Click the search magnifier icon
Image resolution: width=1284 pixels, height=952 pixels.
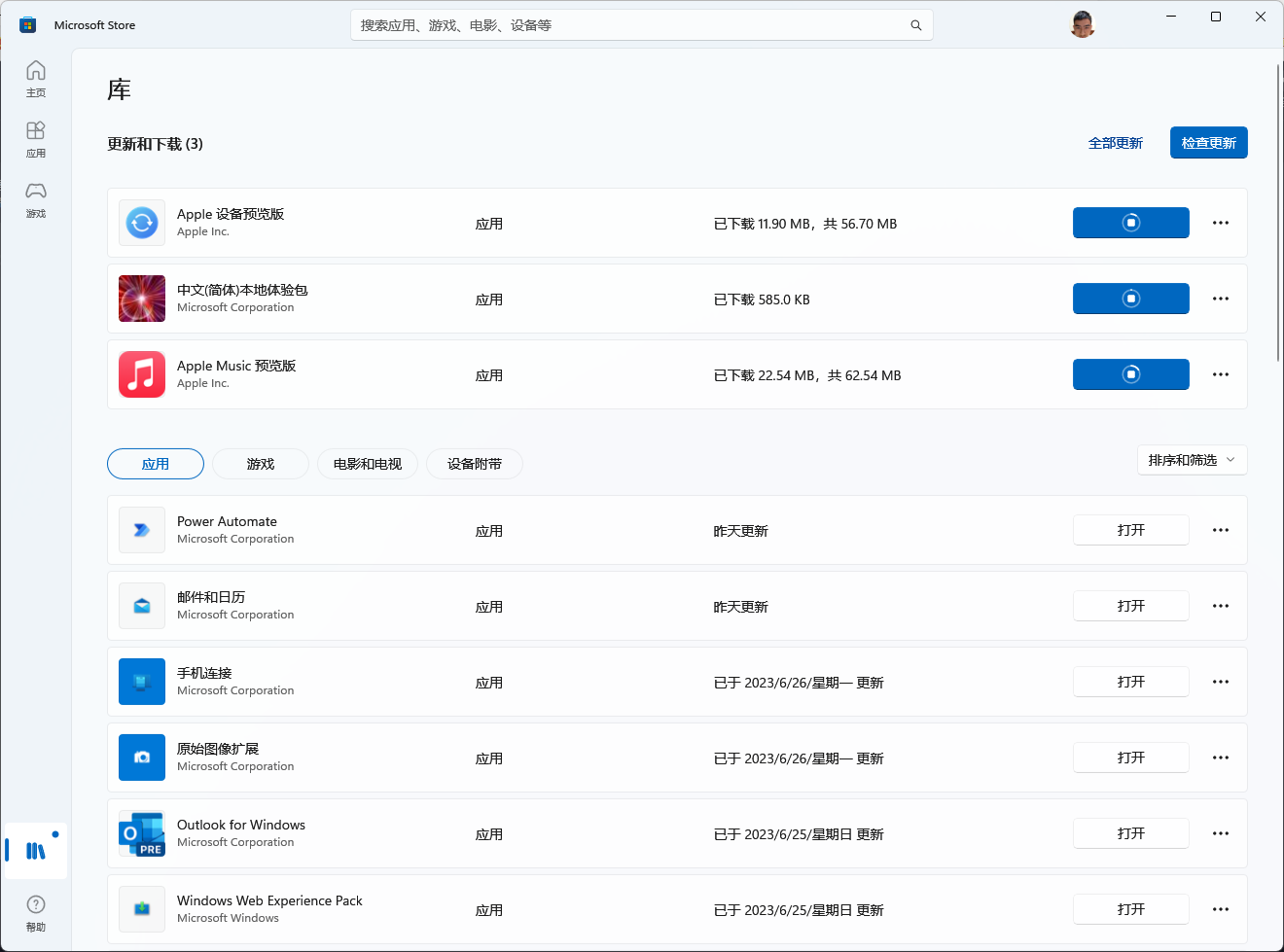tap(915, 25)
